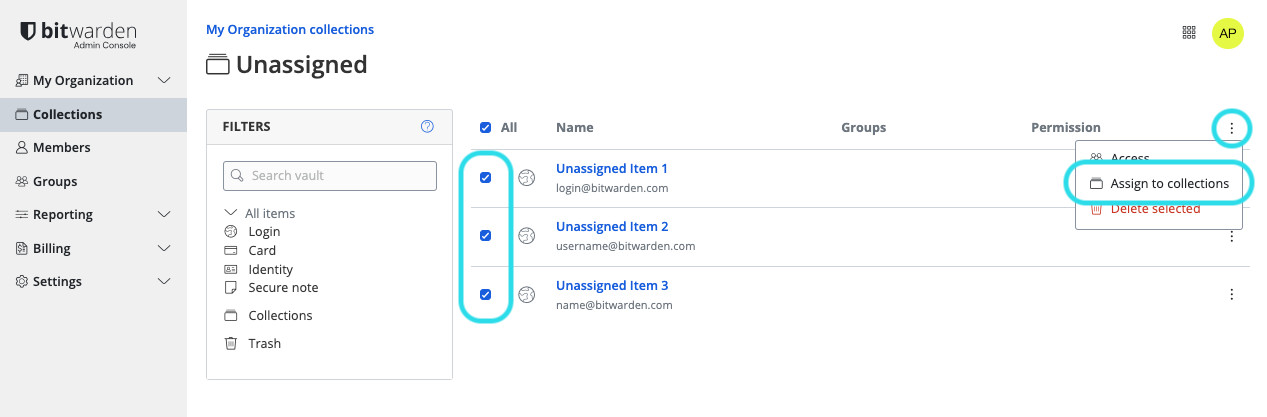Open Unassigned Item 3 link
This screenshot has width=1267, height=417.
(x=612, y=286)
